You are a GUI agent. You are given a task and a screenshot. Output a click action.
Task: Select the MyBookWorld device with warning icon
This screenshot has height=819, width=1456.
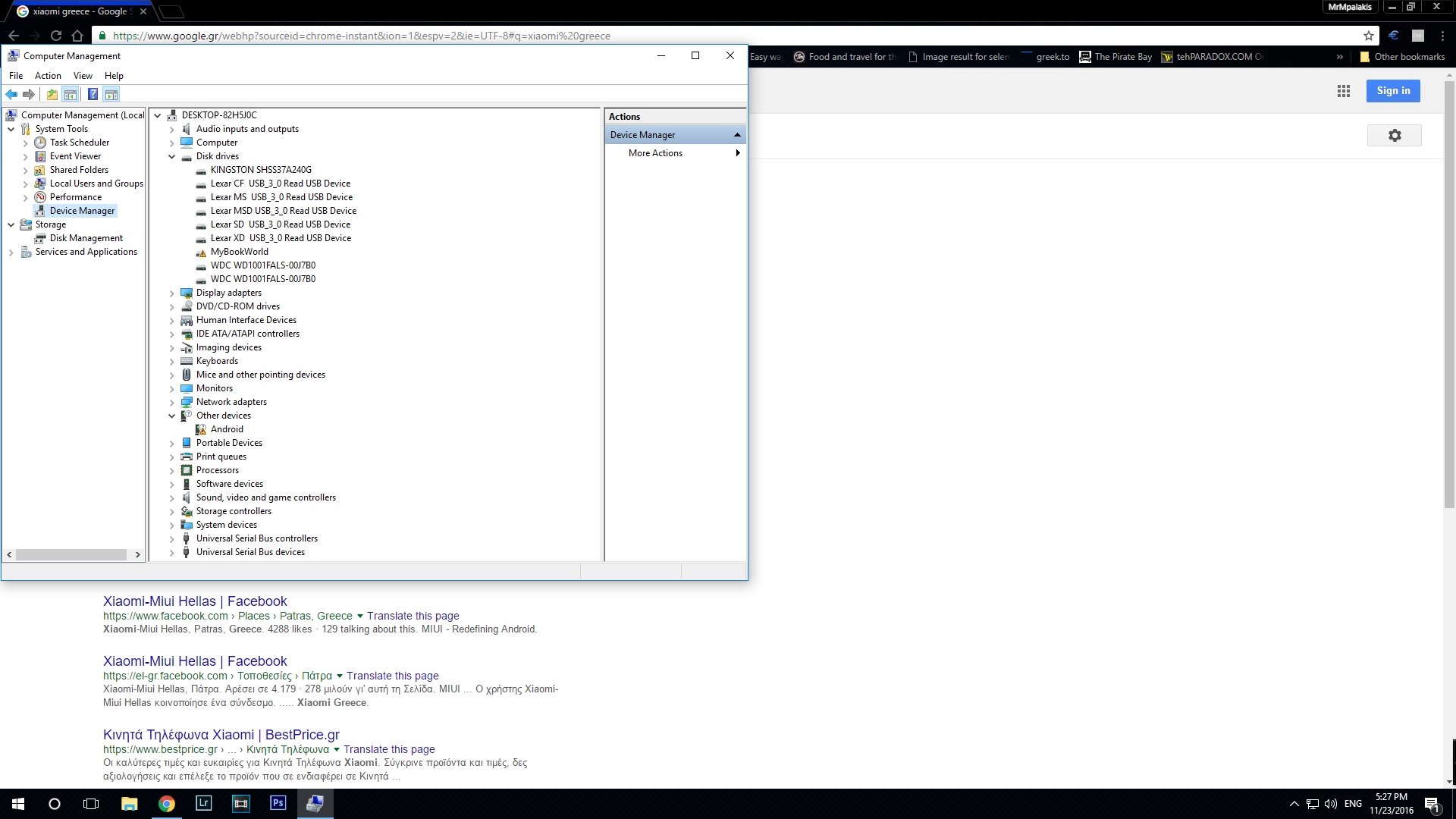pyautogui.click(x=239, y=252)
